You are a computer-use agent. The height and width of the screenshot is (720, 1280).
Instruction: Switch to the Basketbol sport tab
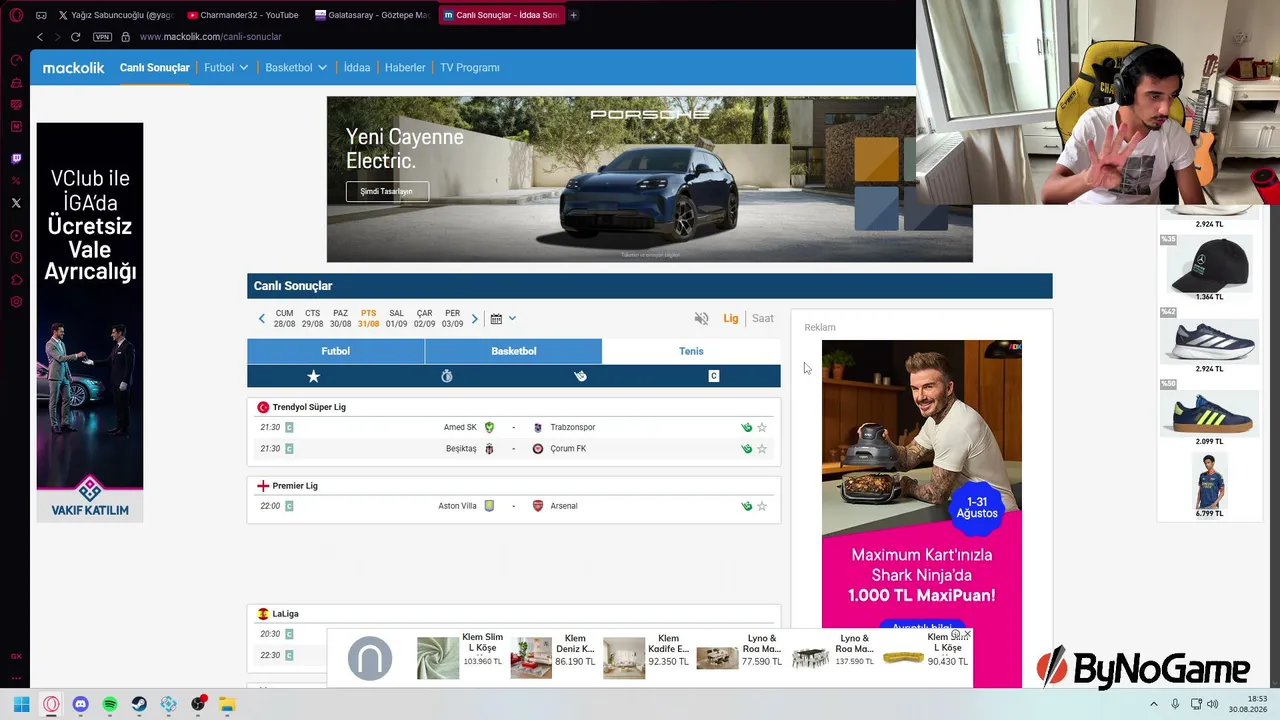pyautogui.click(x=514, y=351)
